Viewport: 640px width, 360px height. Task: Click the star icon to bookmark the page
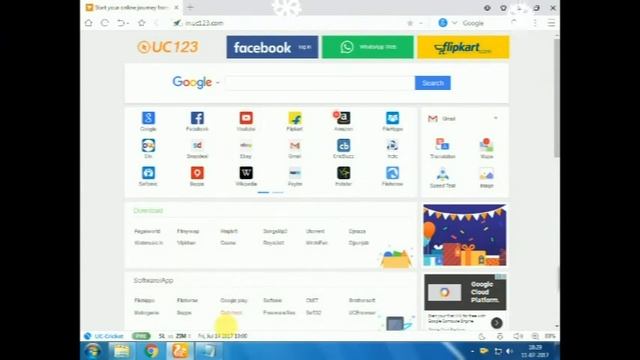click(142, 23)
